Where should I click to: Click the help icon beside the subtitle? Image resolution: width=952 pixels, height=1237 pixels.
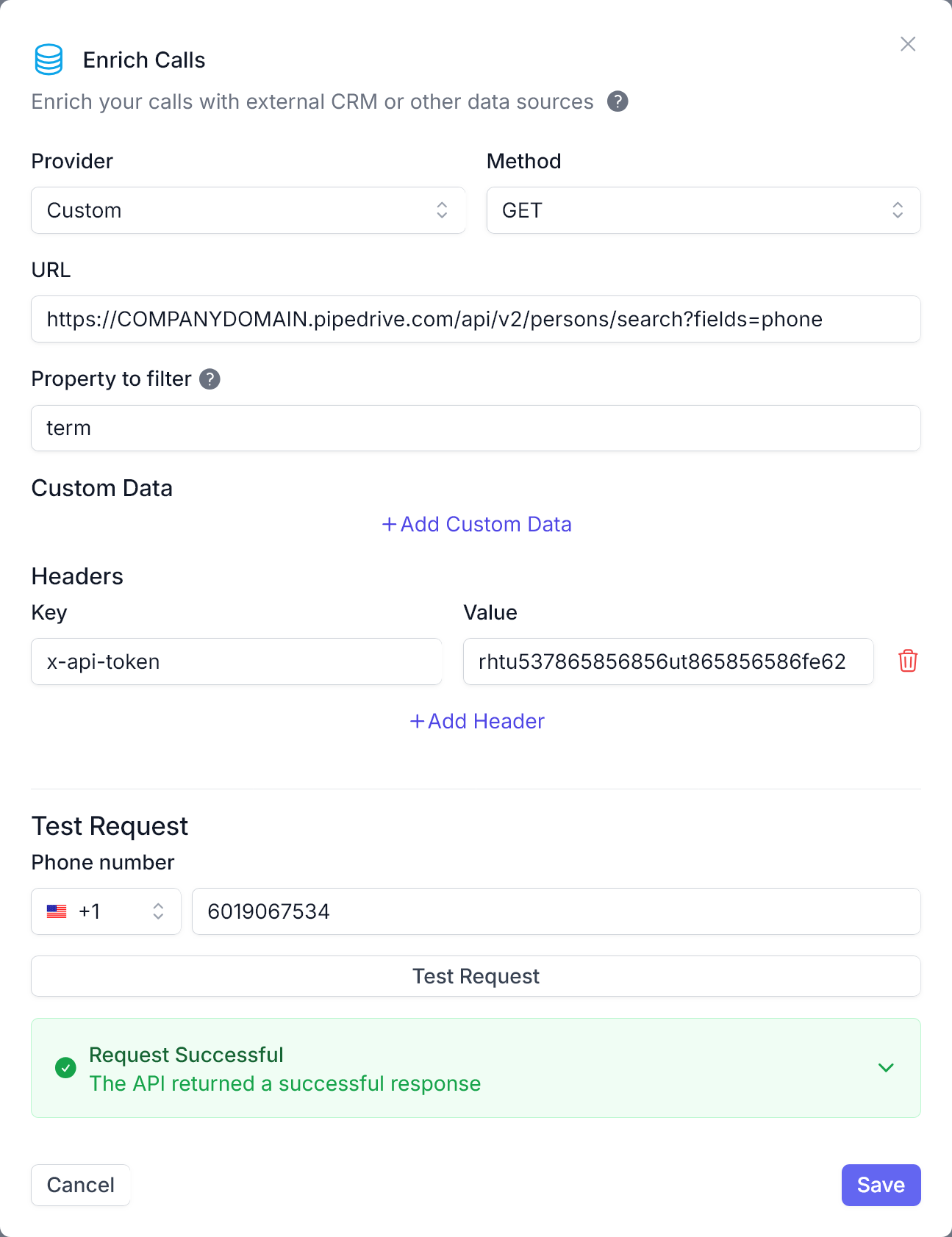click(618, 101)
